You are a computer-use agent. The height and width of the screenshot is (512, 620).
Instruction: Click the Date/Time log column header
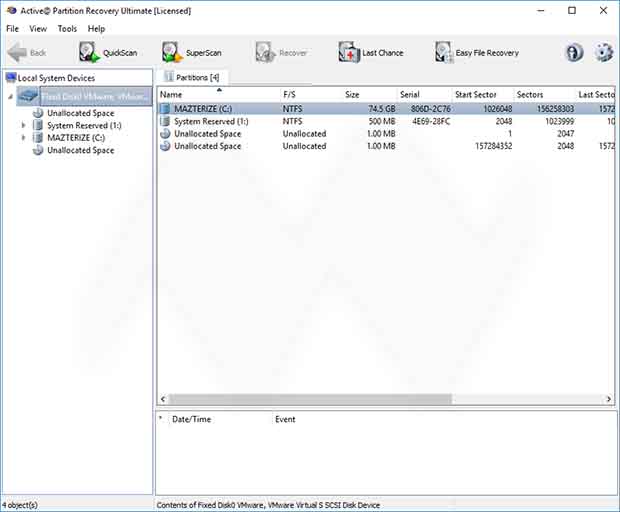[220, 419]
